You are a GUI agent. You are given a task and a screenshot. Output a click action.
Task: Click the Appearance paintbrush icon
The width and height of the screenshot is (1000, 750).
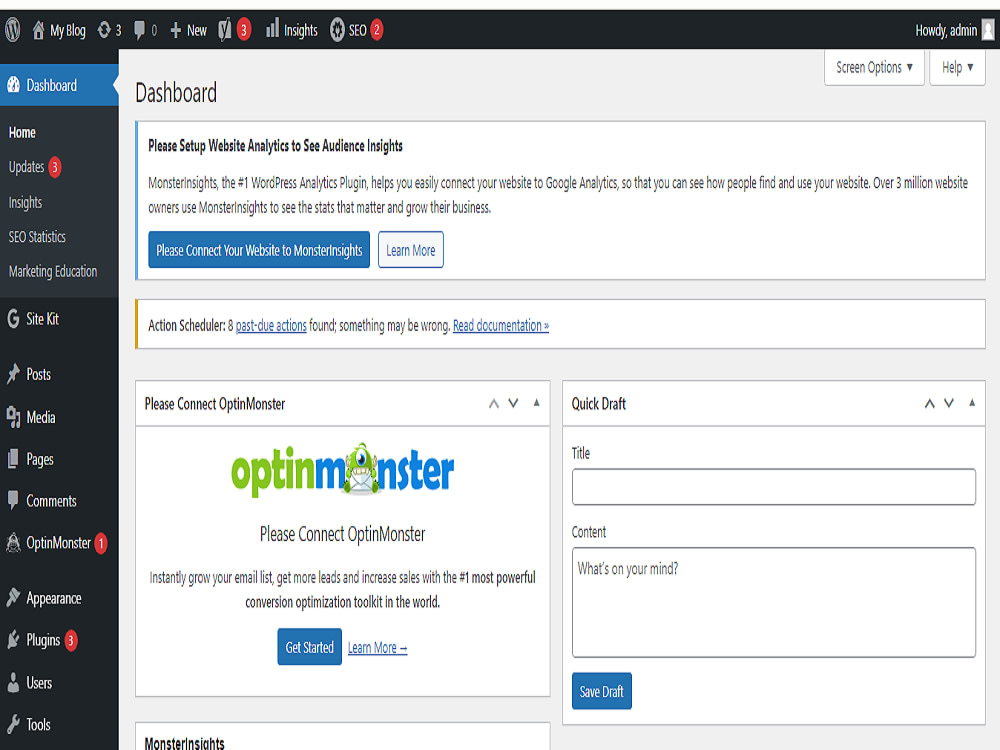coord(13,598)
